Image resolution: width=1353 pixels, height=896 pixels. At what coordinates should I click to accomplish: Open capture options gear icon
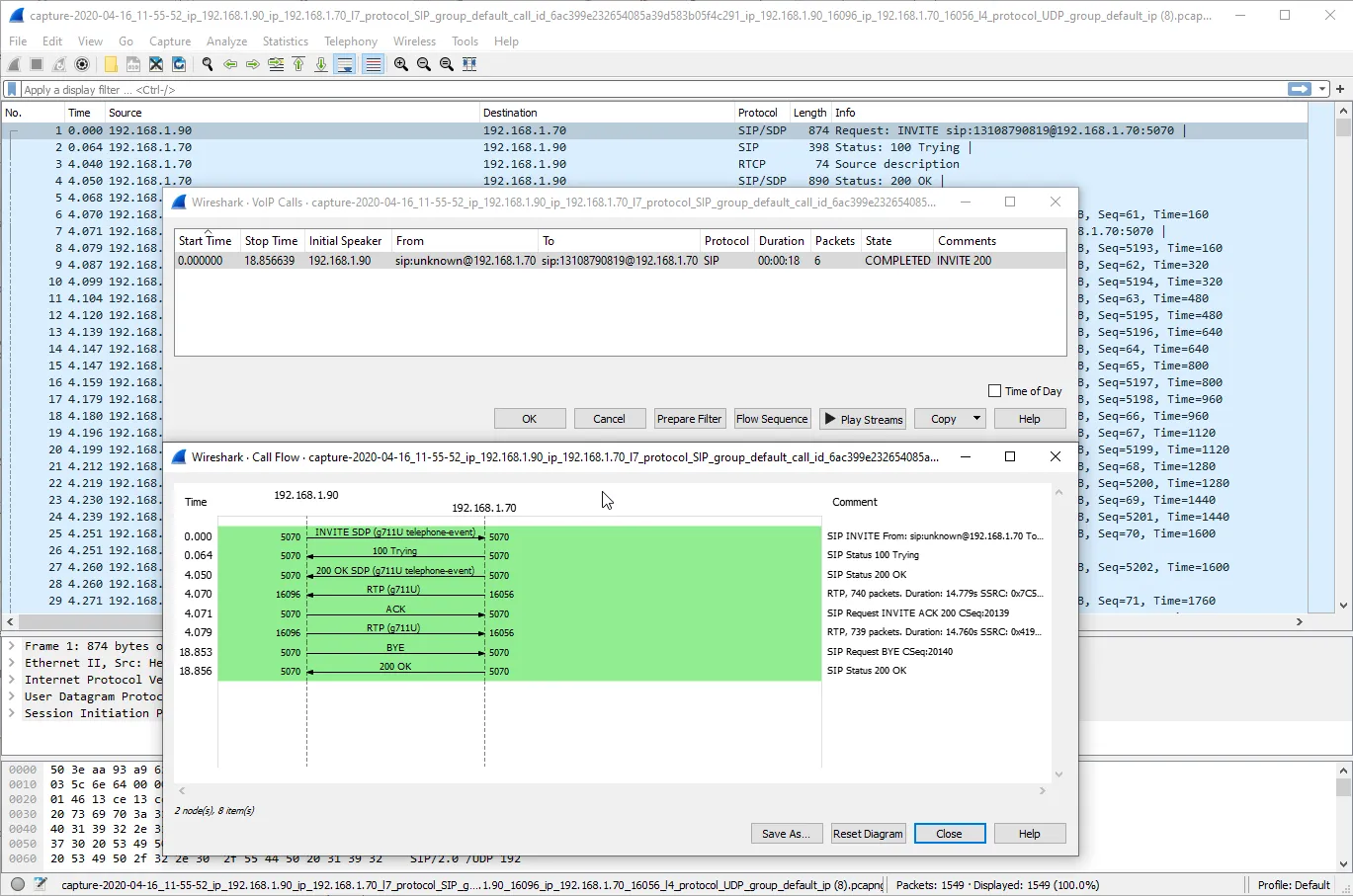[x=82, y=64]
